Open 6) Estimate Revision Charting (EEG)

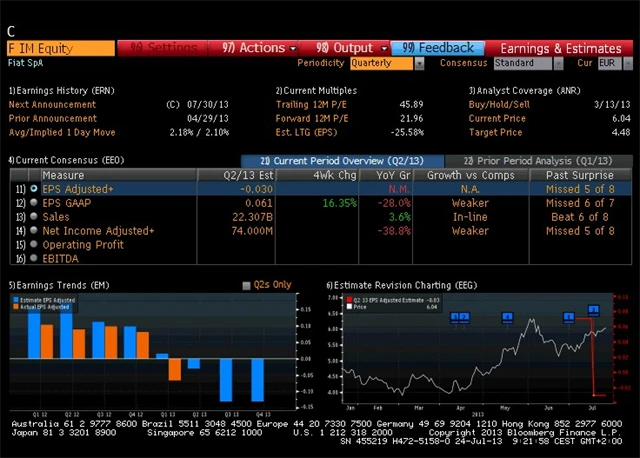click(x=402, y=285)
